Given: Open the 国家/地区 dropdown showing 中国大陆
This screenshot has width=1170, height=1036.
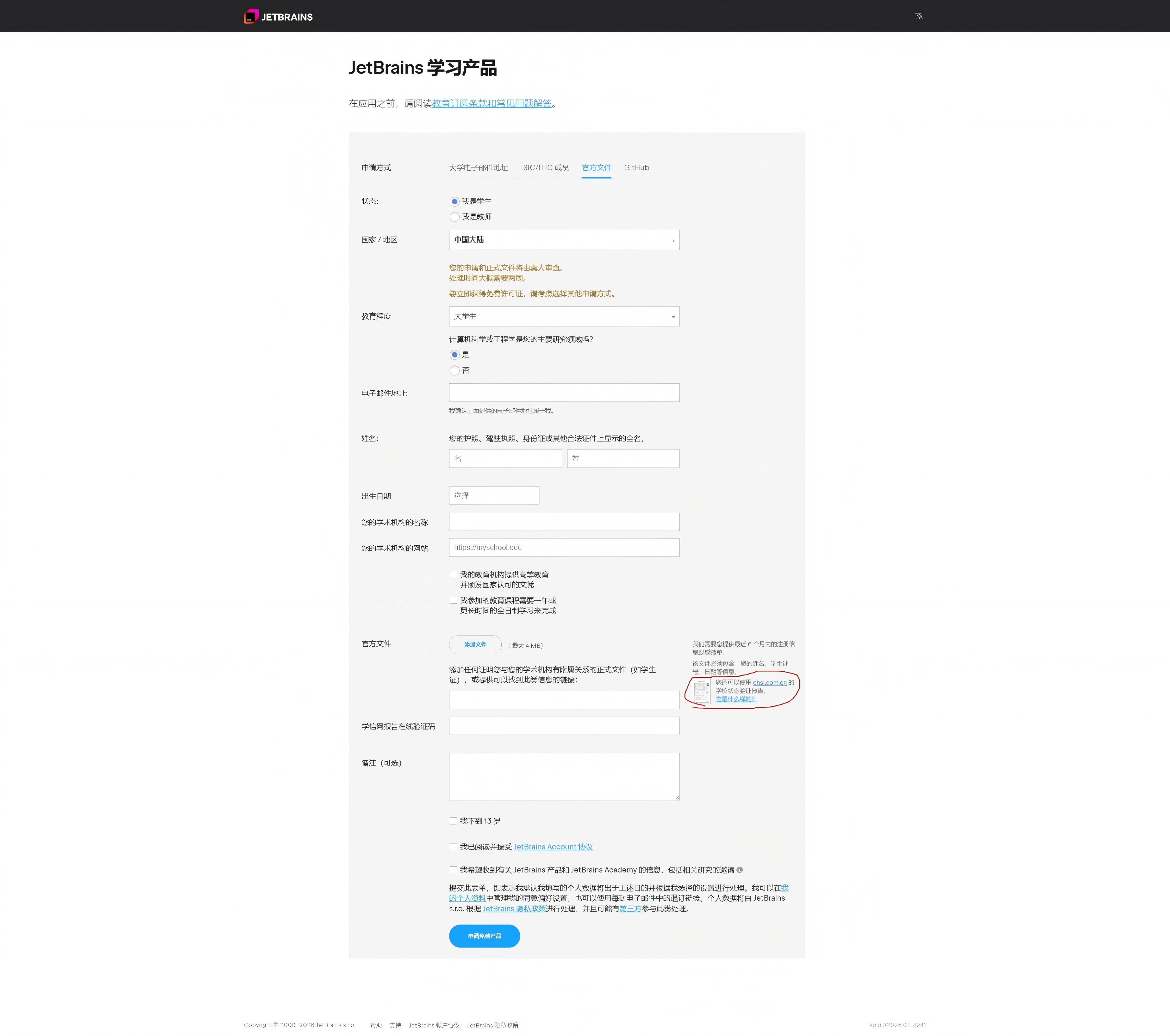Looking at the screenshot, I should (x=564, y=240).
